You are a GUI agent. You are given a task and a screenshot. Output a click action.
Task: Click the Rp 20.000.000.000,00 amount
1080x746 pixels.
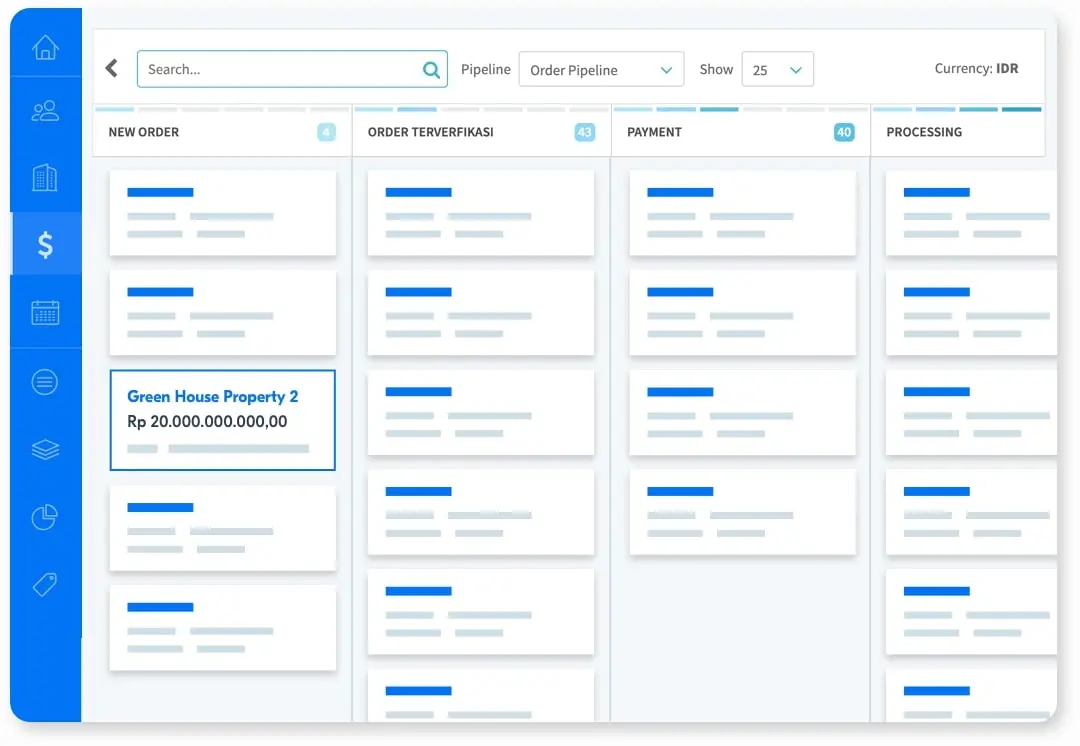[x=207, y=422]
